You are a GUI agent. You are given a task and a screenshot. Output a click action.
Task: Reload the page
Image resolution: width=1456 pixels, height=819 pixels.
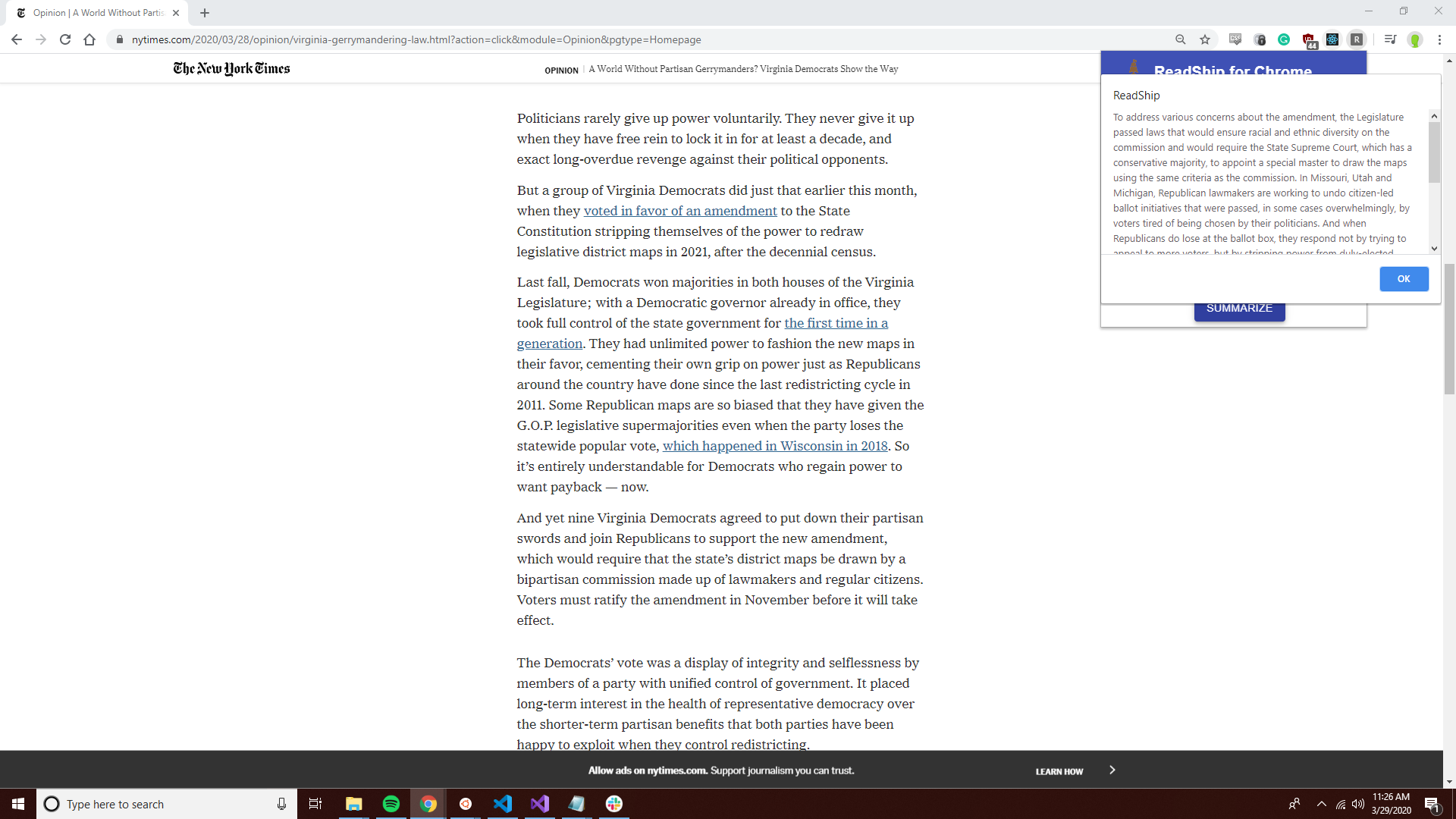tap(65, 39)
